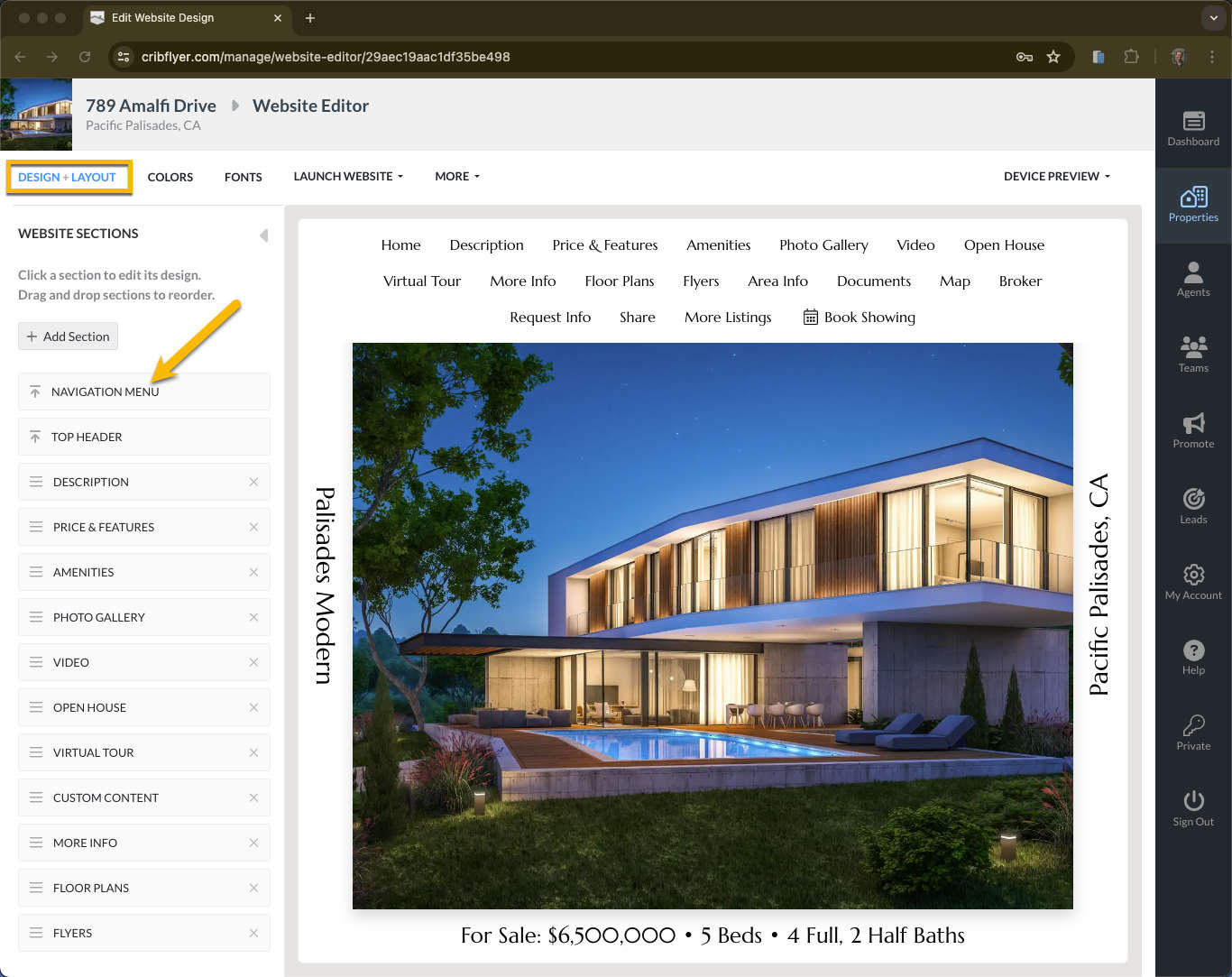Click the property thumbnail in header

coord(36,115)
